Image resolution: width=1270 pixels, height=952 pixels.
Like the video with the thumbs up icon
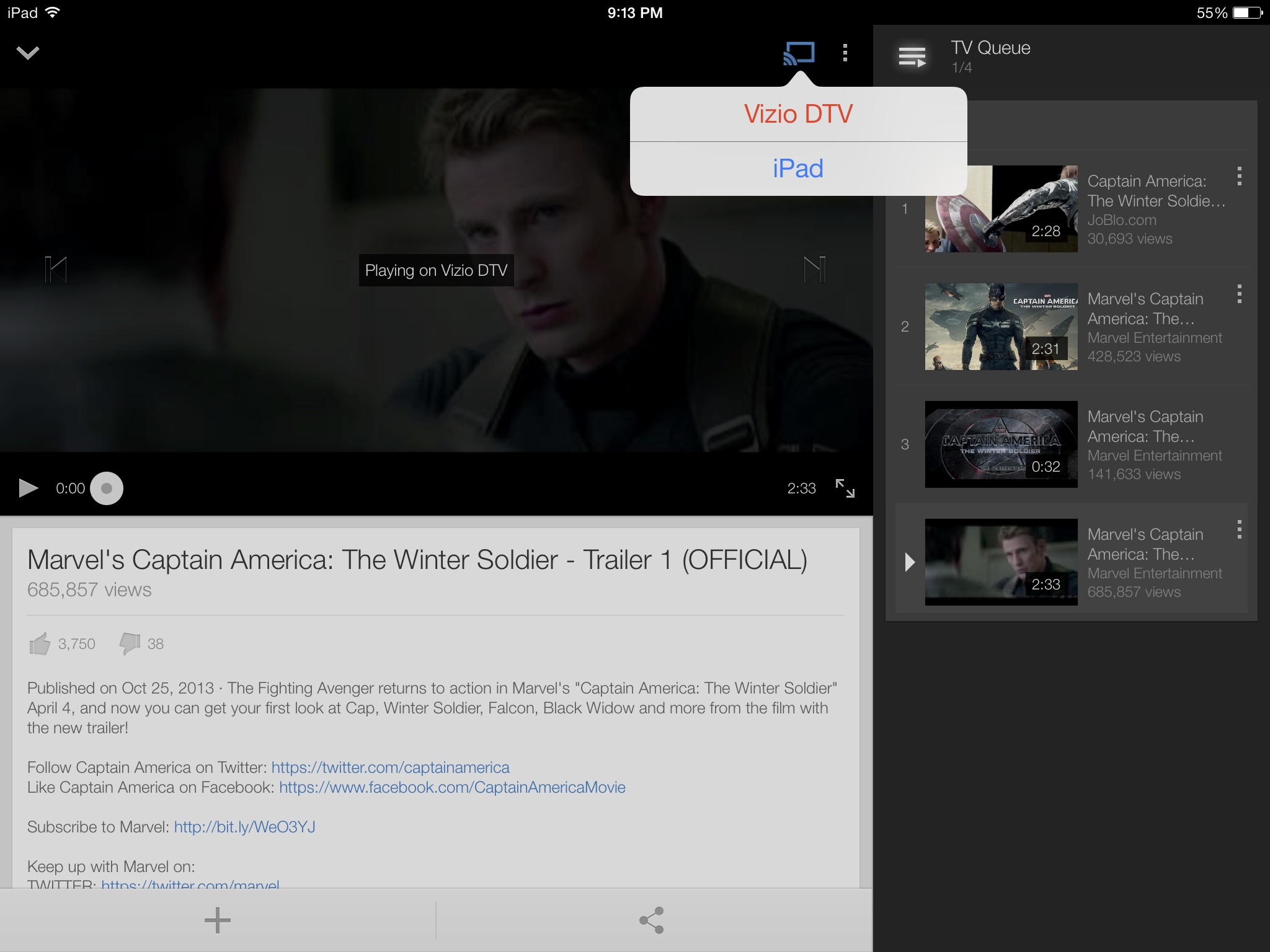pos(40,644)
